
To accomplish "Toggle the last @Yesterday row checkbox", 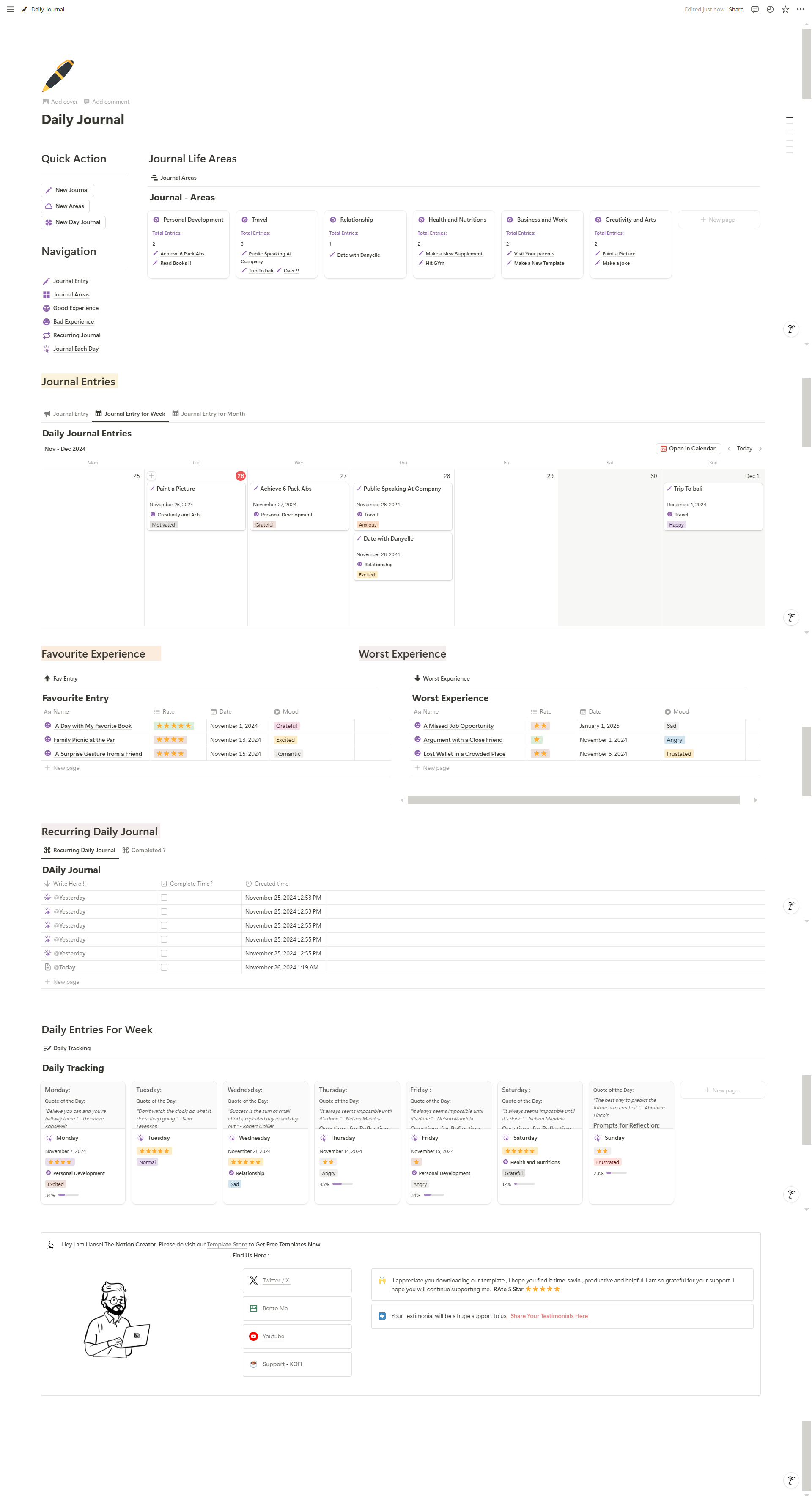I will (164, 953).
